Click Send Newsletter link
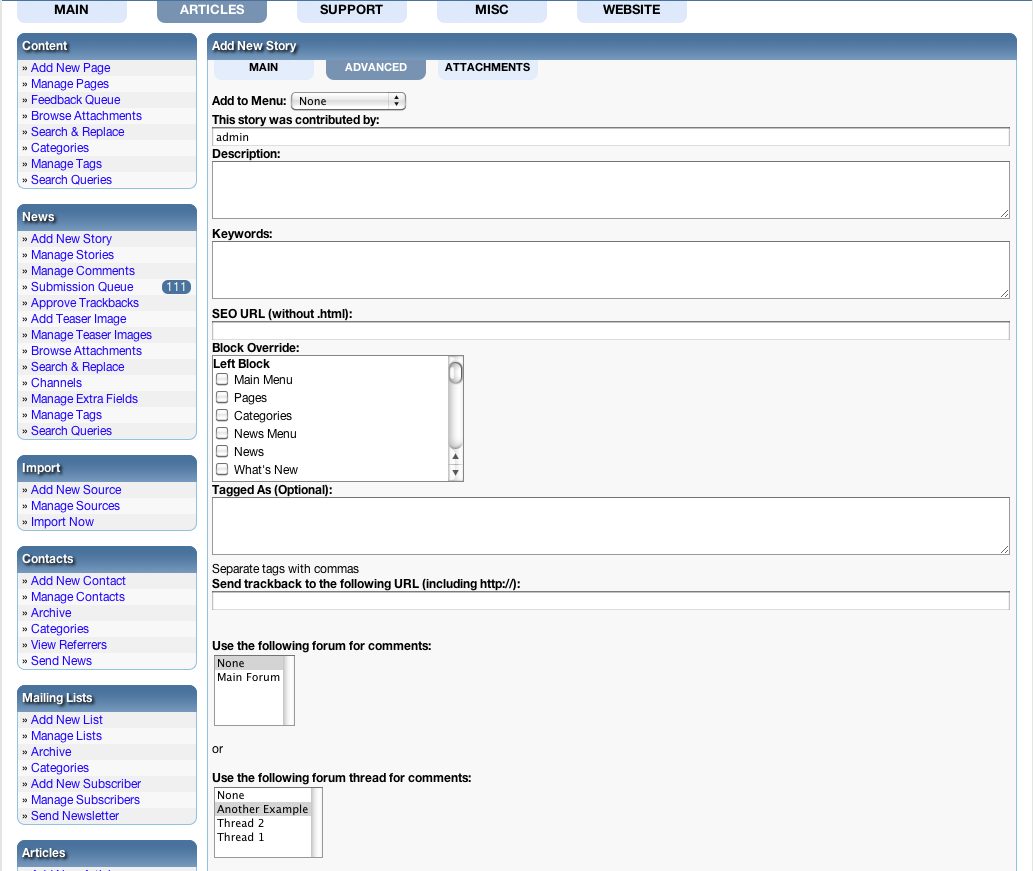The image size is (1033, 871). [75, 816]
